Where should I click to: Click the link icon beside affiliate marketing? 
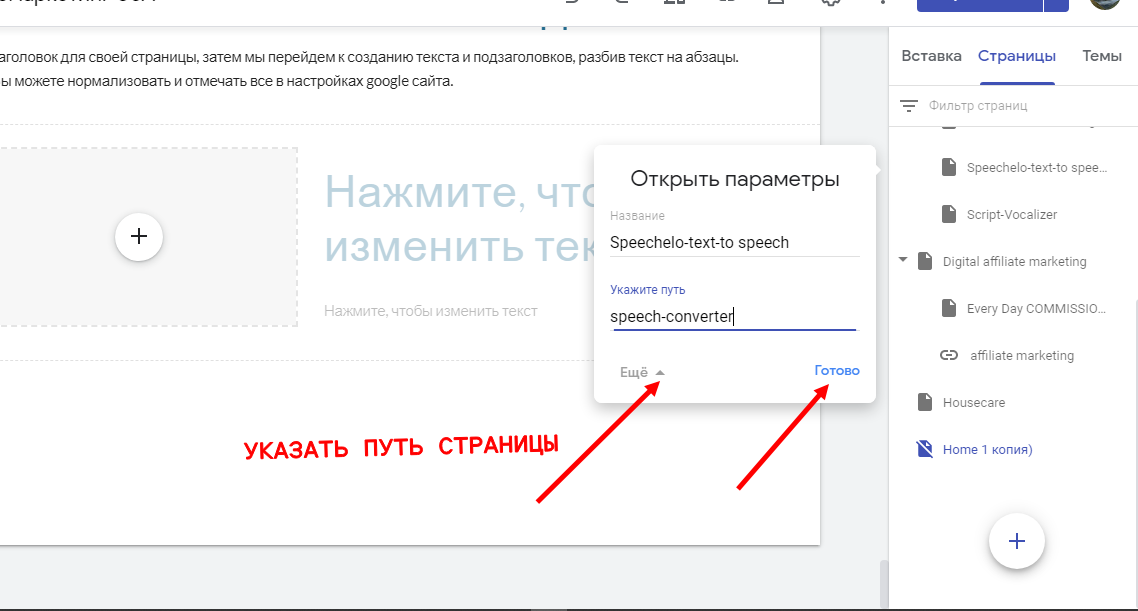click(949, 356)
